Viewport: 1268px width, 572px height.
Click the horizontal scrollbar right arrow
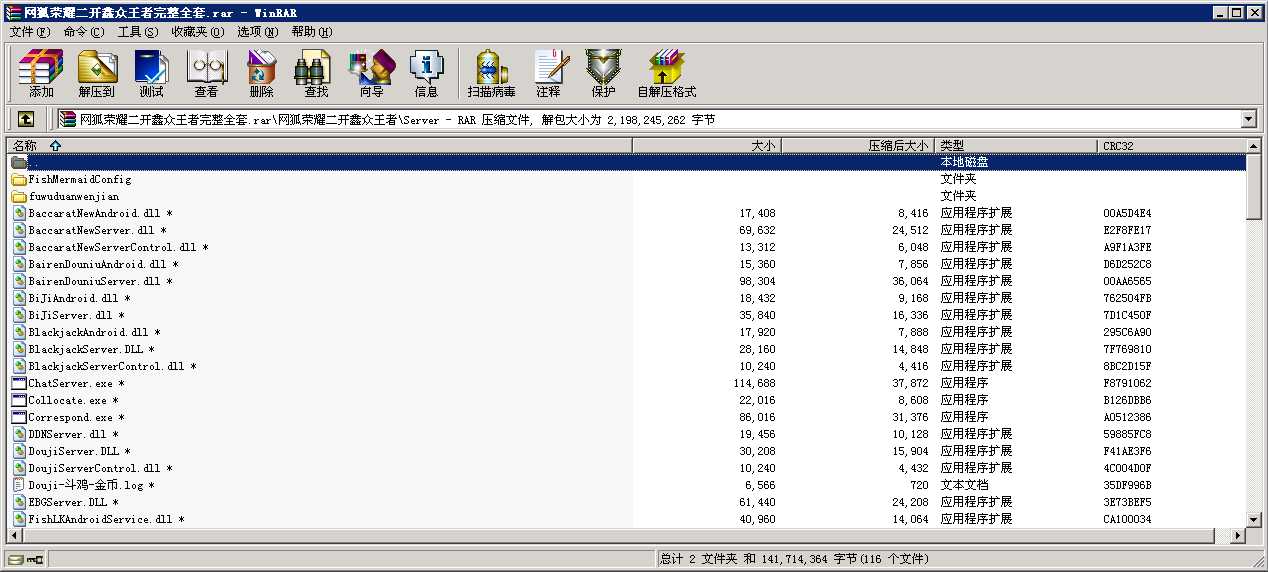1238,536
